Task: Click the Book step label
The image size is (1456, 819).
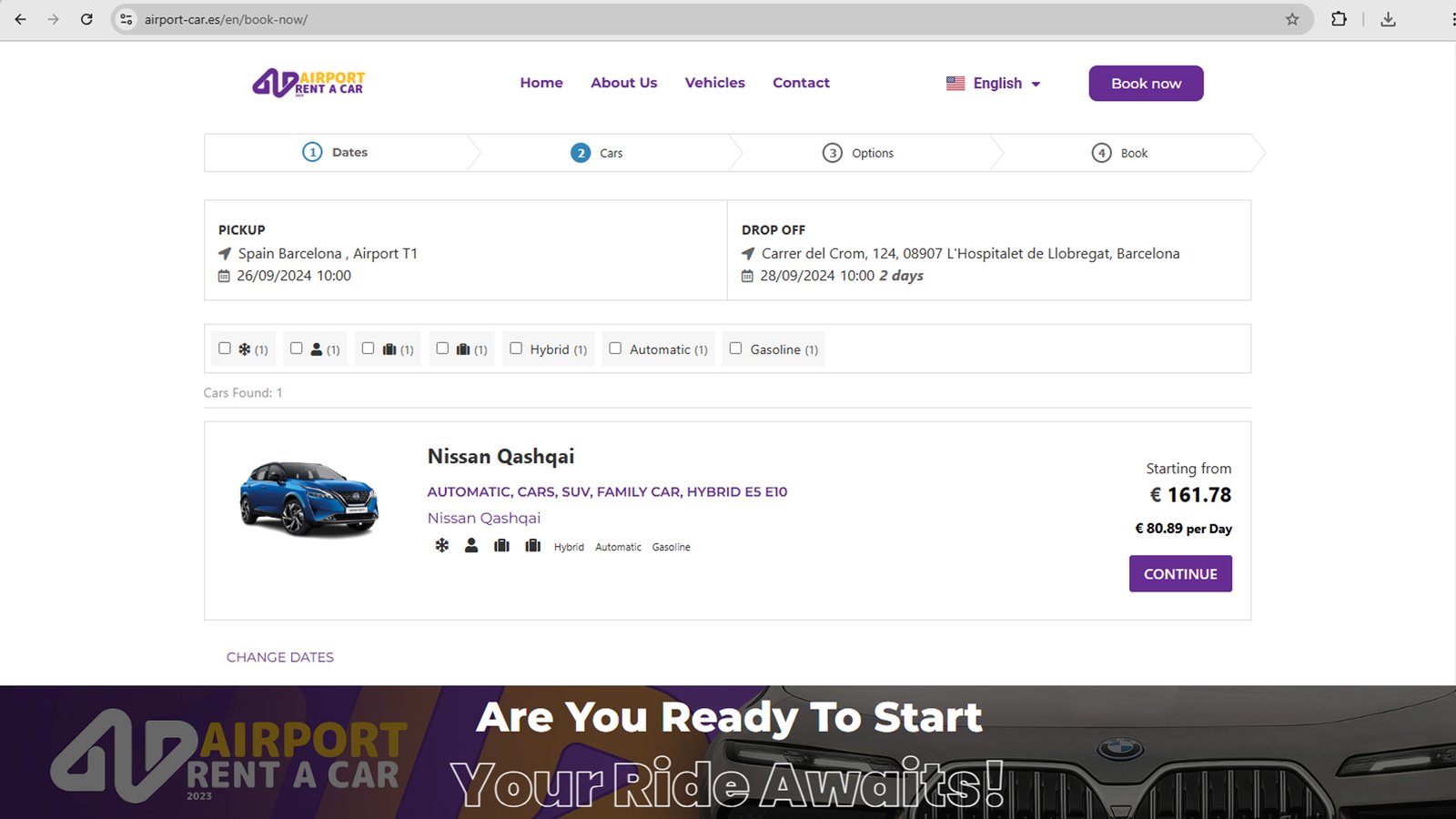Action: (x=1134, y=153)
